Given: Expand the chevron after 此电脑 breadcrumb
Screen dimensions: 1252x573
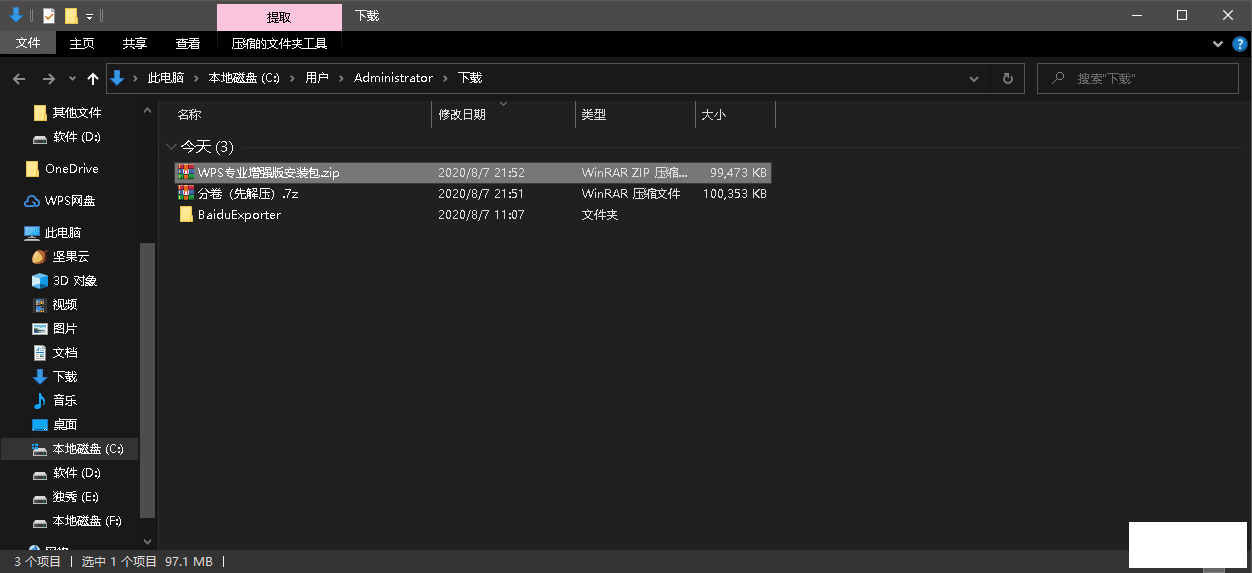Looking at the screenshot, I should 197,78.
